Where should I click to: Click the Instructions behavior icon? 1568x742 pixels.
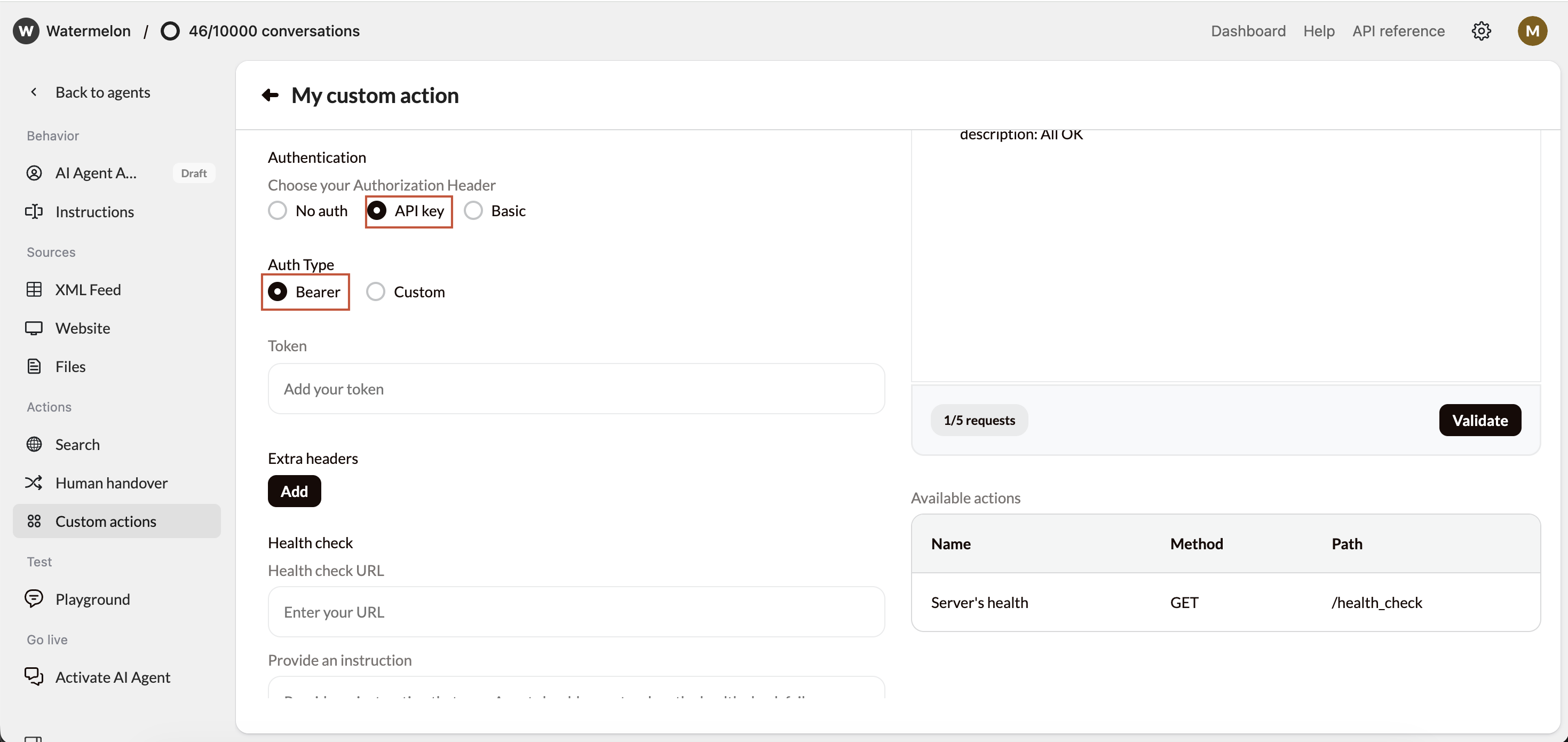click(35, 211)
